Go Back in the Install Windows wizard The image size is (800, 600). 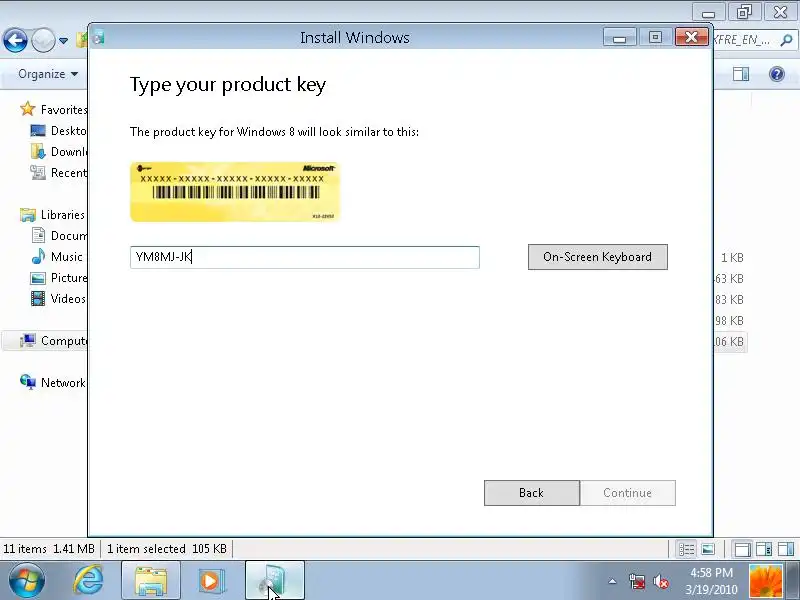pyautogui.click(x=532, y=493)
